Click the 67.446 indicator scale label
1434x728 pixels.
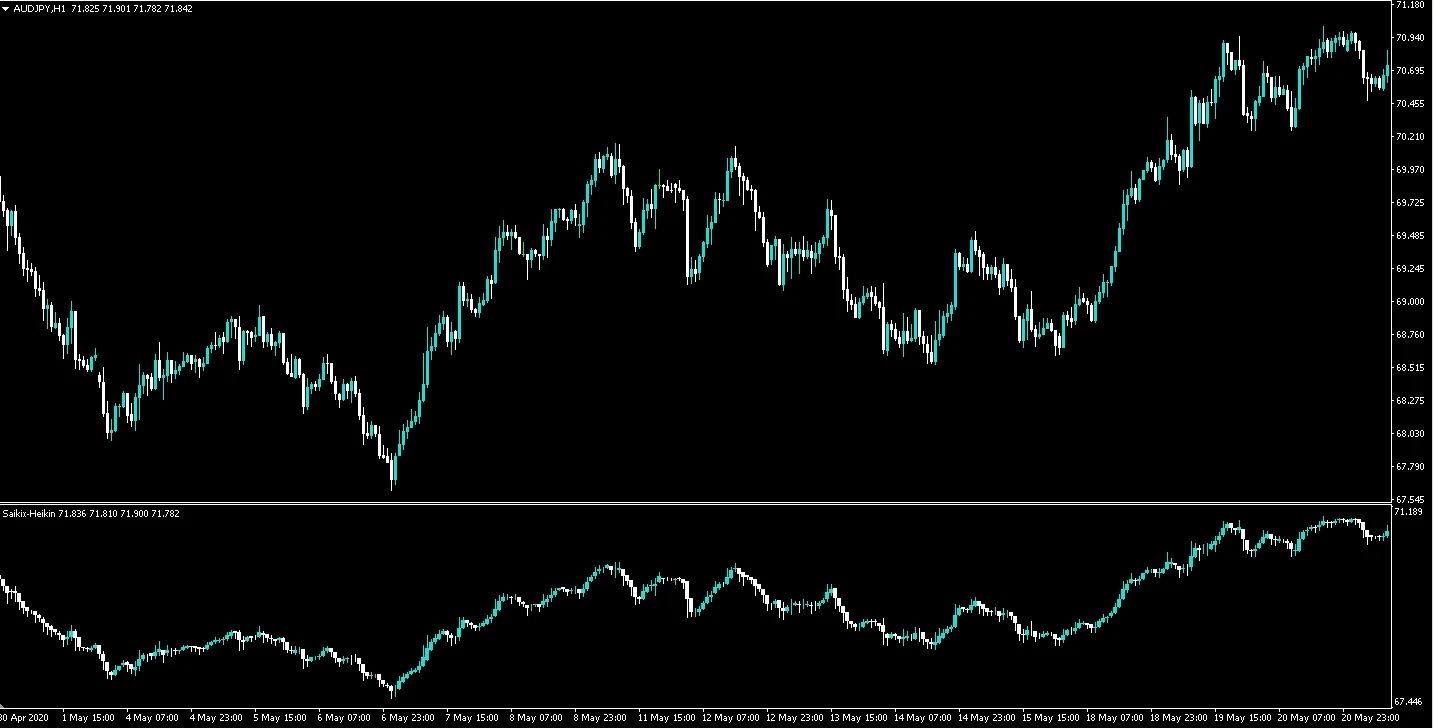pyautogui.click(x=1410, y=703)
